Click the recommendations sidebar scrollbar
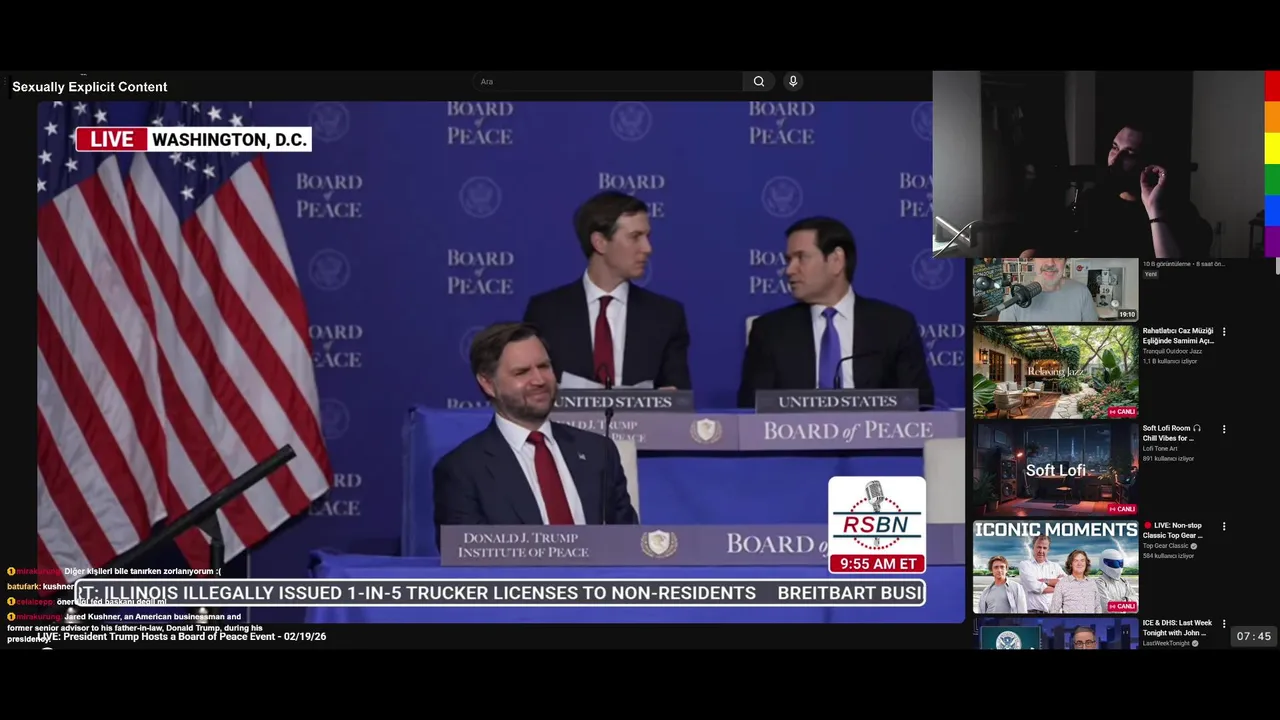The width and height of the screenshot is (1280, 720). pos(1277,265)
